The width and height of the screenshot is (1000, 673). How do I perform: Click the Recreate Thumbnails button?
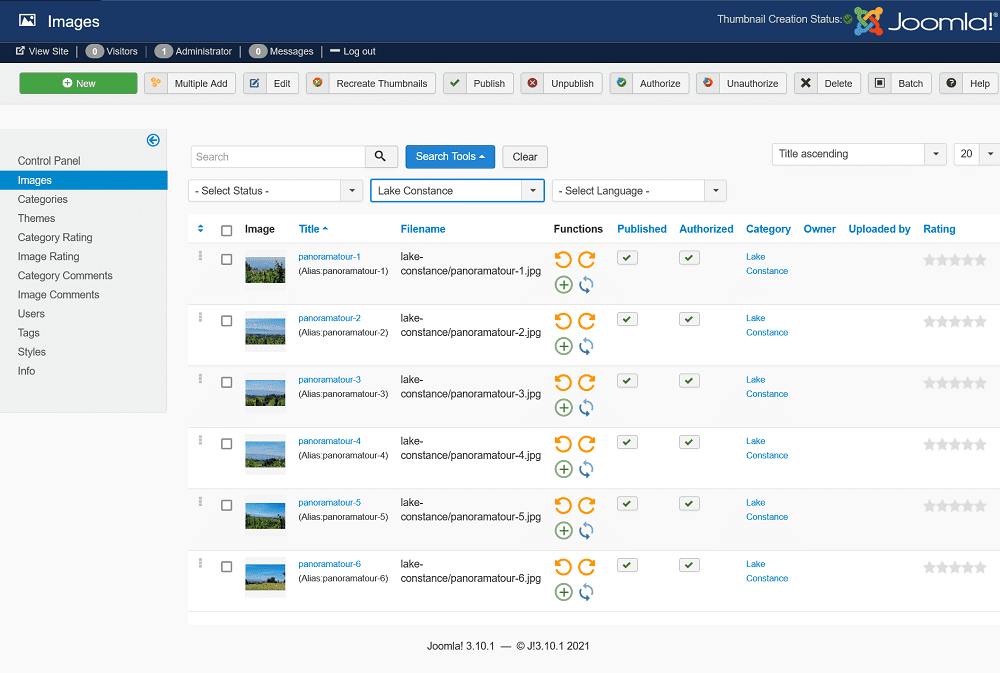(371, 84)
